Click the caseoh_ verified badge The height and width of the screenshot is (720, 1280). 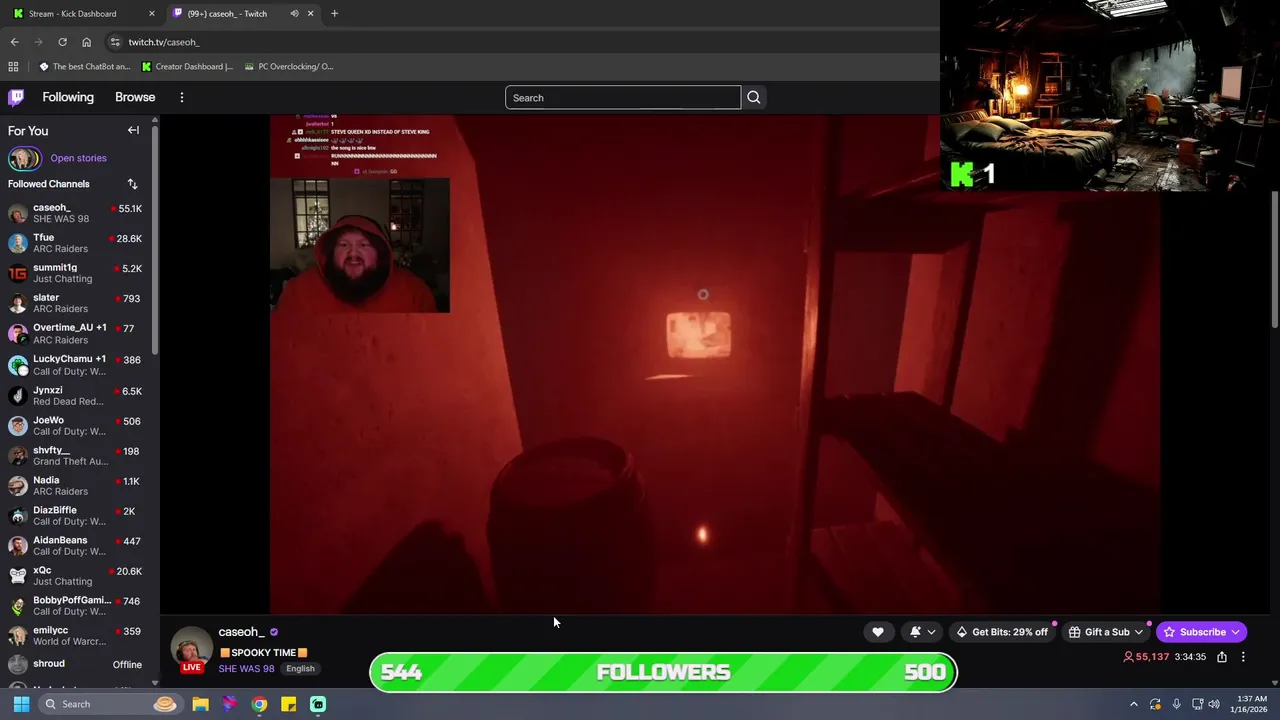(274, 632)
